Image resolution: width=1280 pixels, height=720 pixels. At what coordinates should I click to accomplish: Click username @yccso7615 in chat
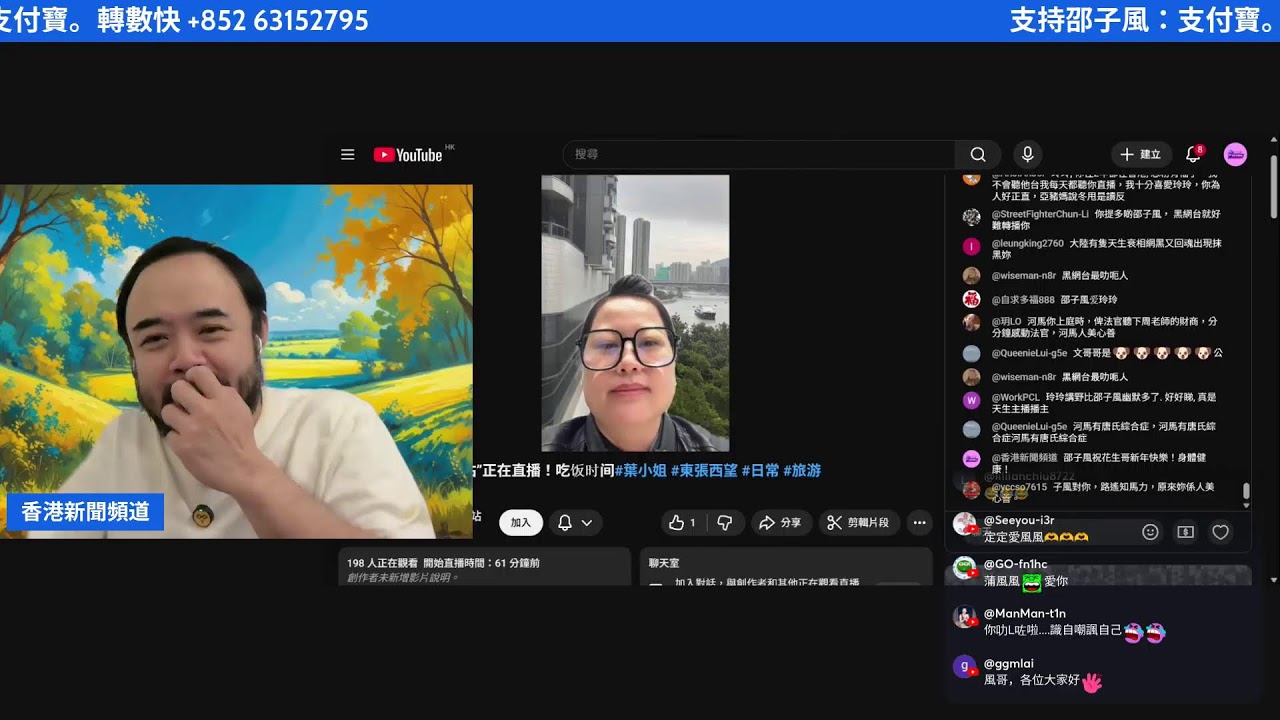coord(1019,487)
